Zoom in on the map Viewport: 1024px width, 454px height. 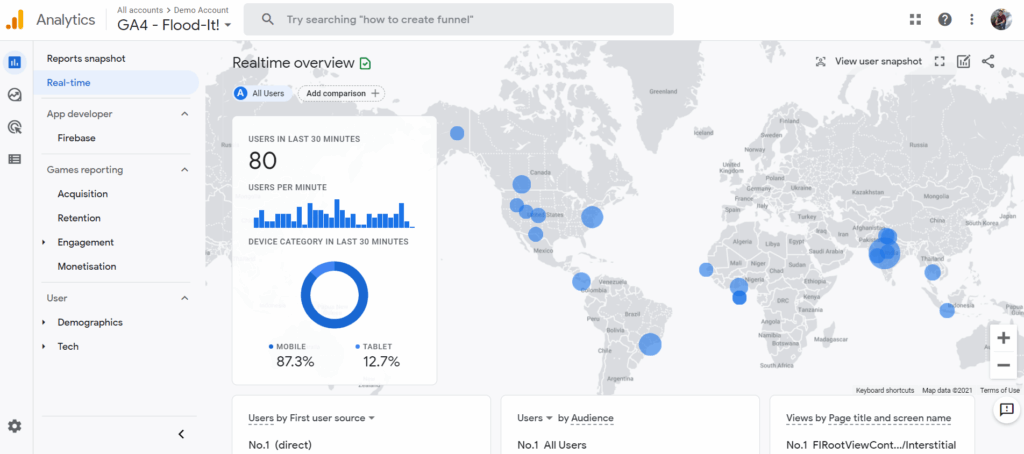coord(1003,338)
